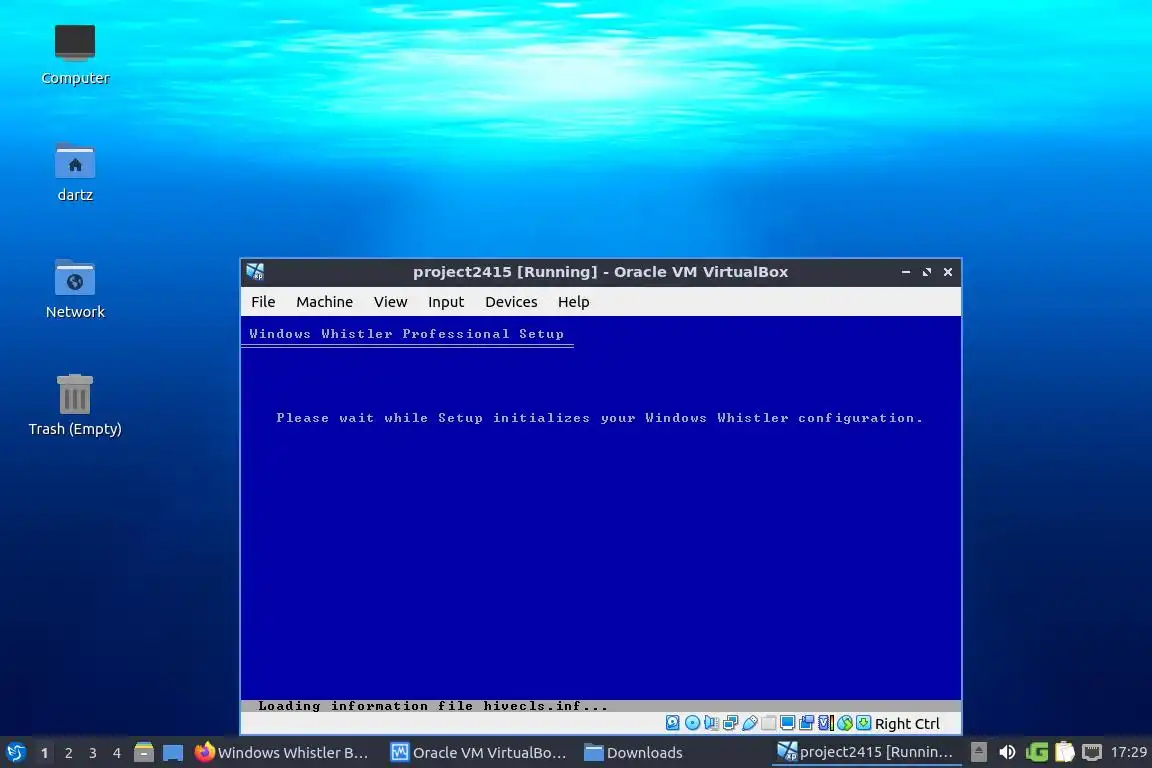Switch to workspace 2

coord(68,753)
